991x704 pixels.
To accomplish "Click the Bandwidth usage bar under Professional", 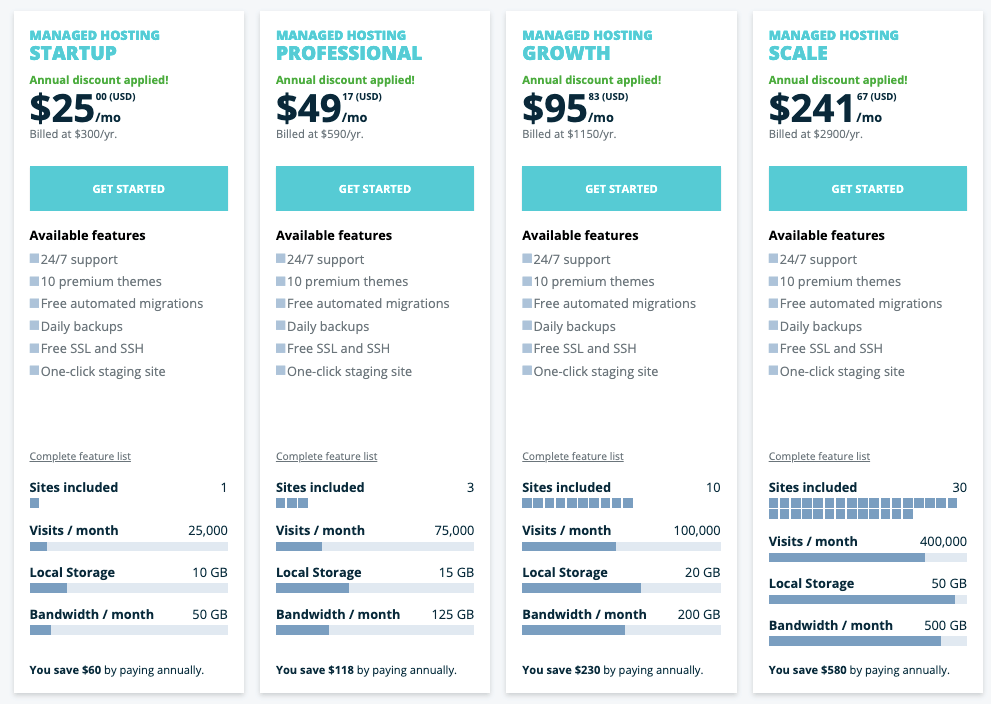I will pos(374,630).
